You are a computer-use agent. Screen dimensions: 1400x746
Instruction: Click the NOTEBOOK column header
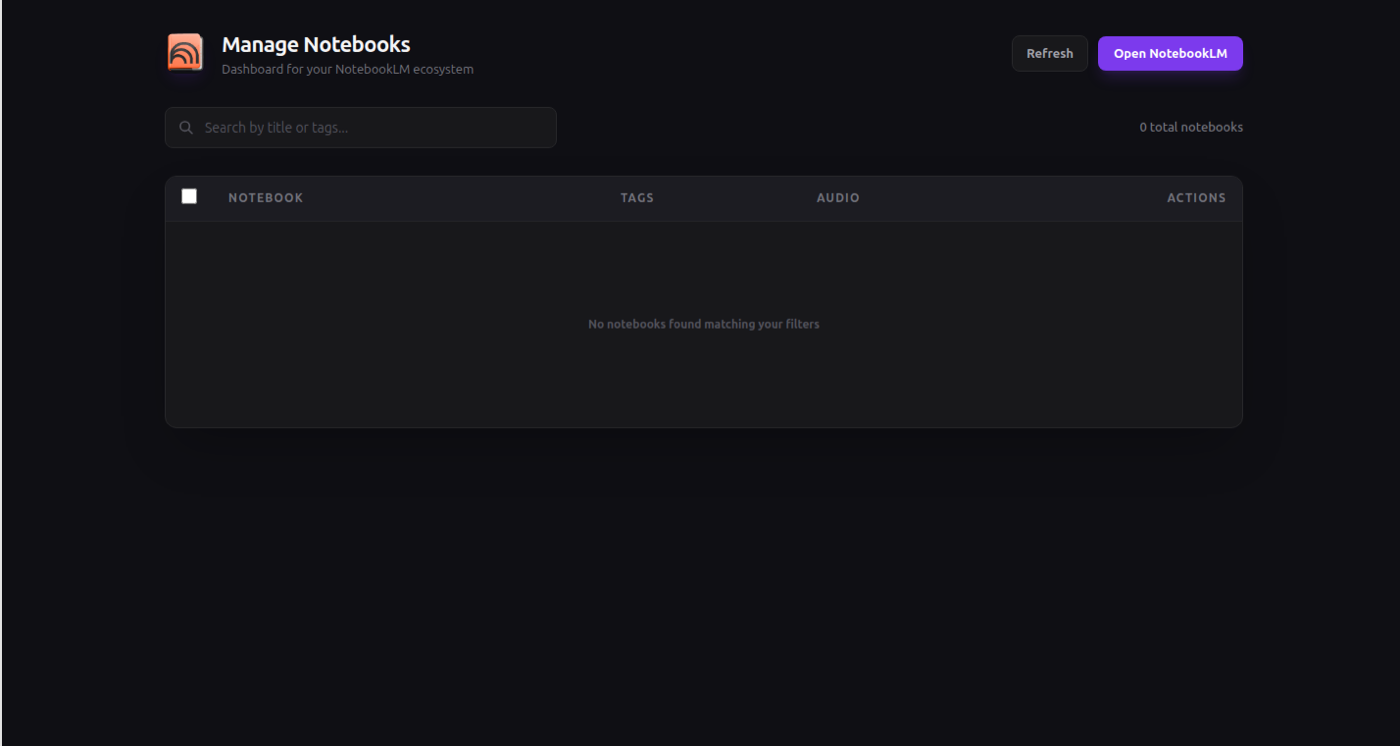click(266, 198)
